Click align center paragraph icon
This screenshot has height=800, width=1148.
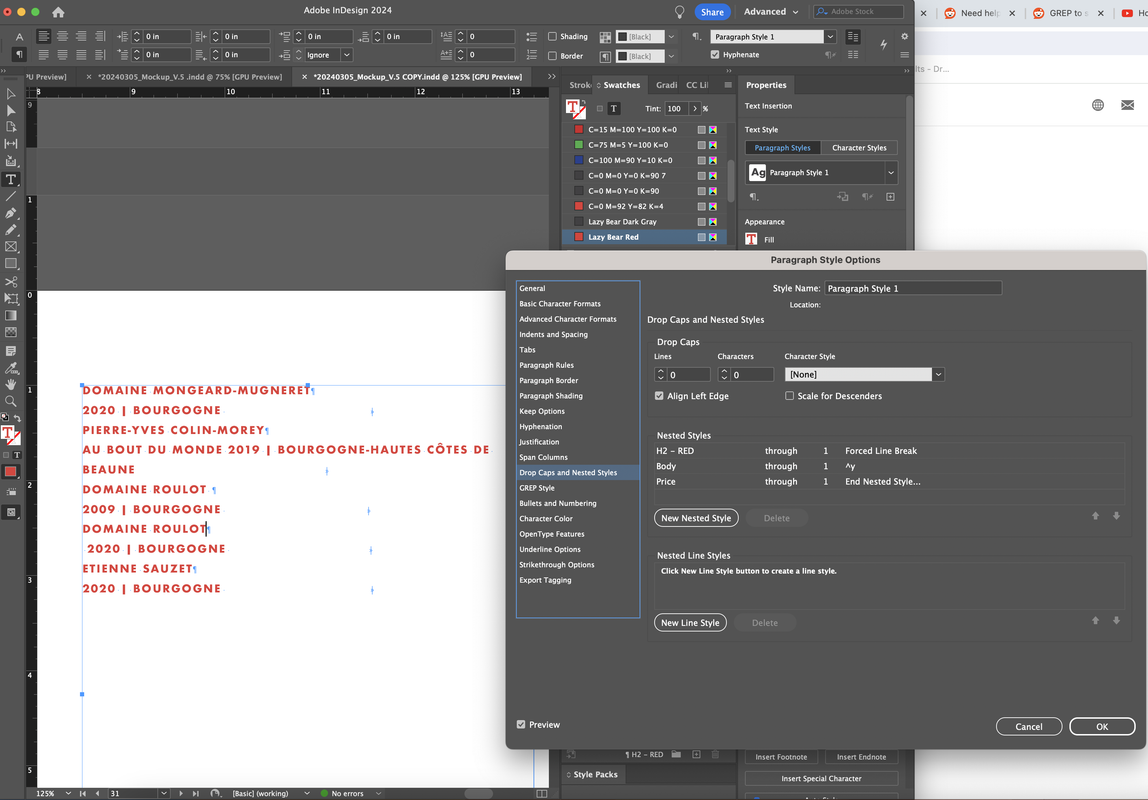tap(62, 37)
